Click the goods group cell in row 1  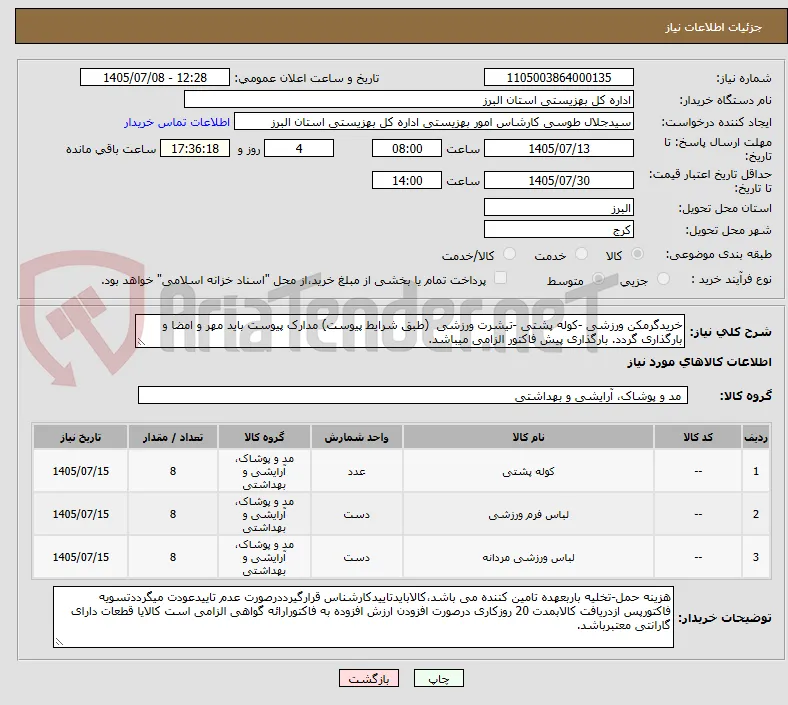click(x=264, y=471)
